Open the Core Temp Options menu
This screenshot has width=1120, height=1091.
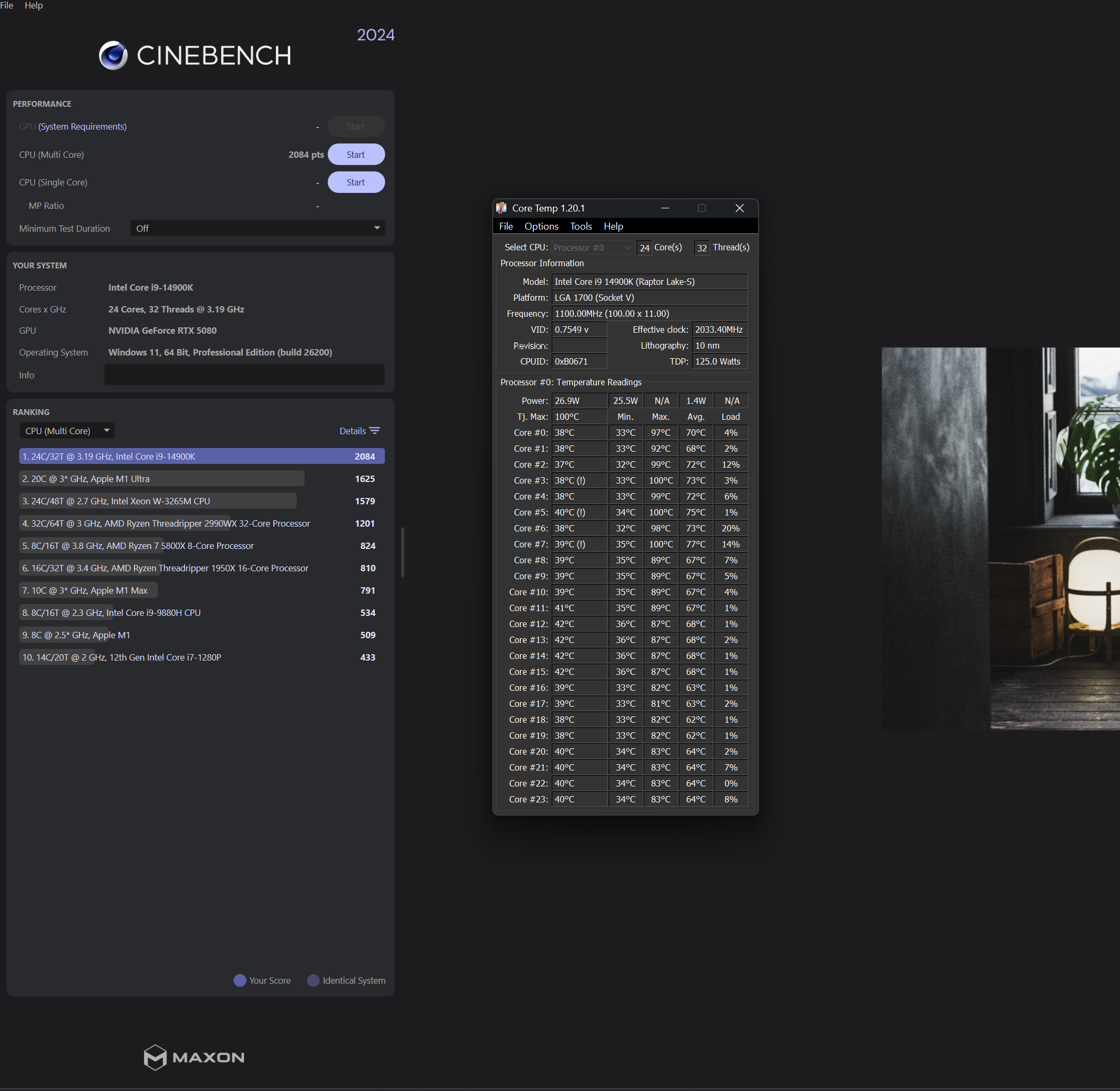pyautogui.click(x=541, y=226)
